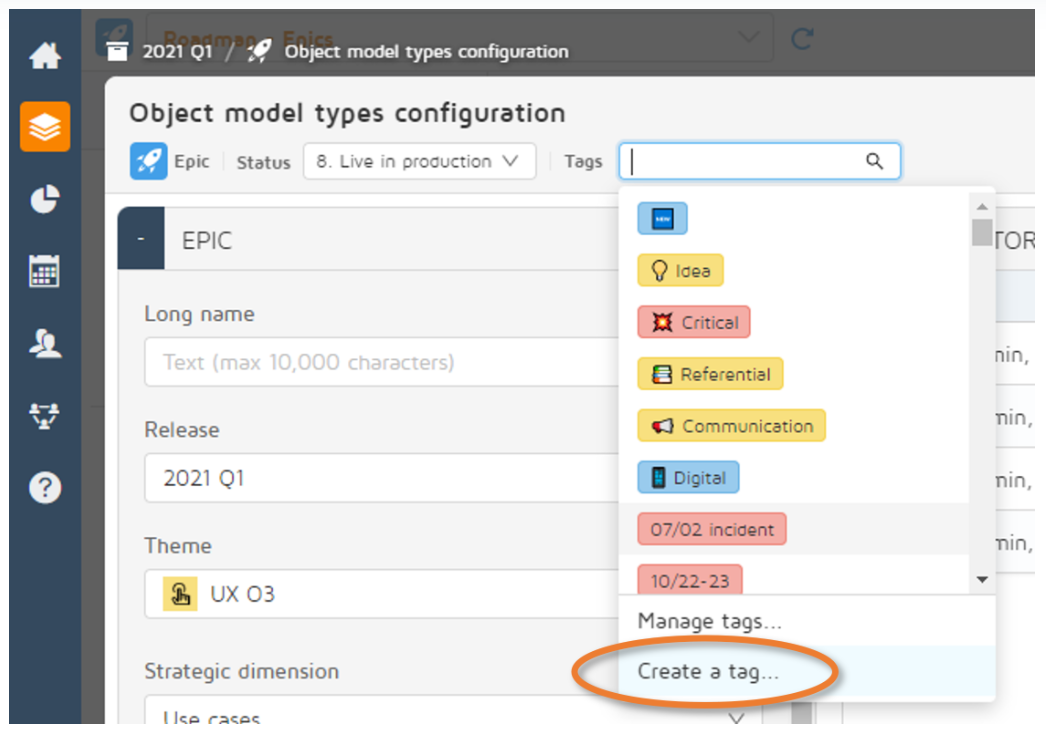Open the Status dropdown
The height and width of the screenshot is (739, 1046).
click(x=419, y=162)
